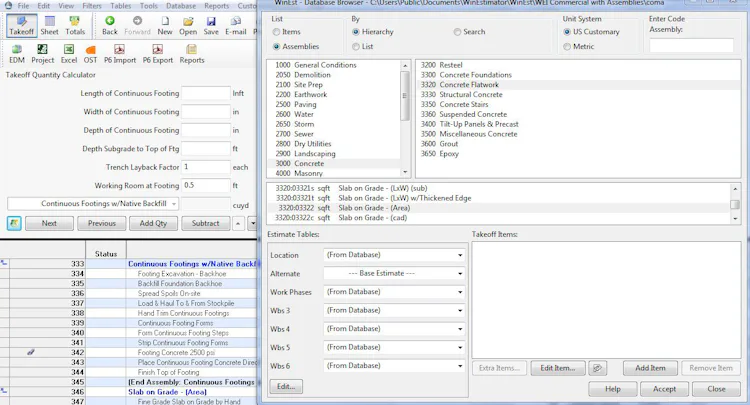
Task: Open Continuous Footings w/Native Backfill dropdown
Action: click(x=93, y=204)
